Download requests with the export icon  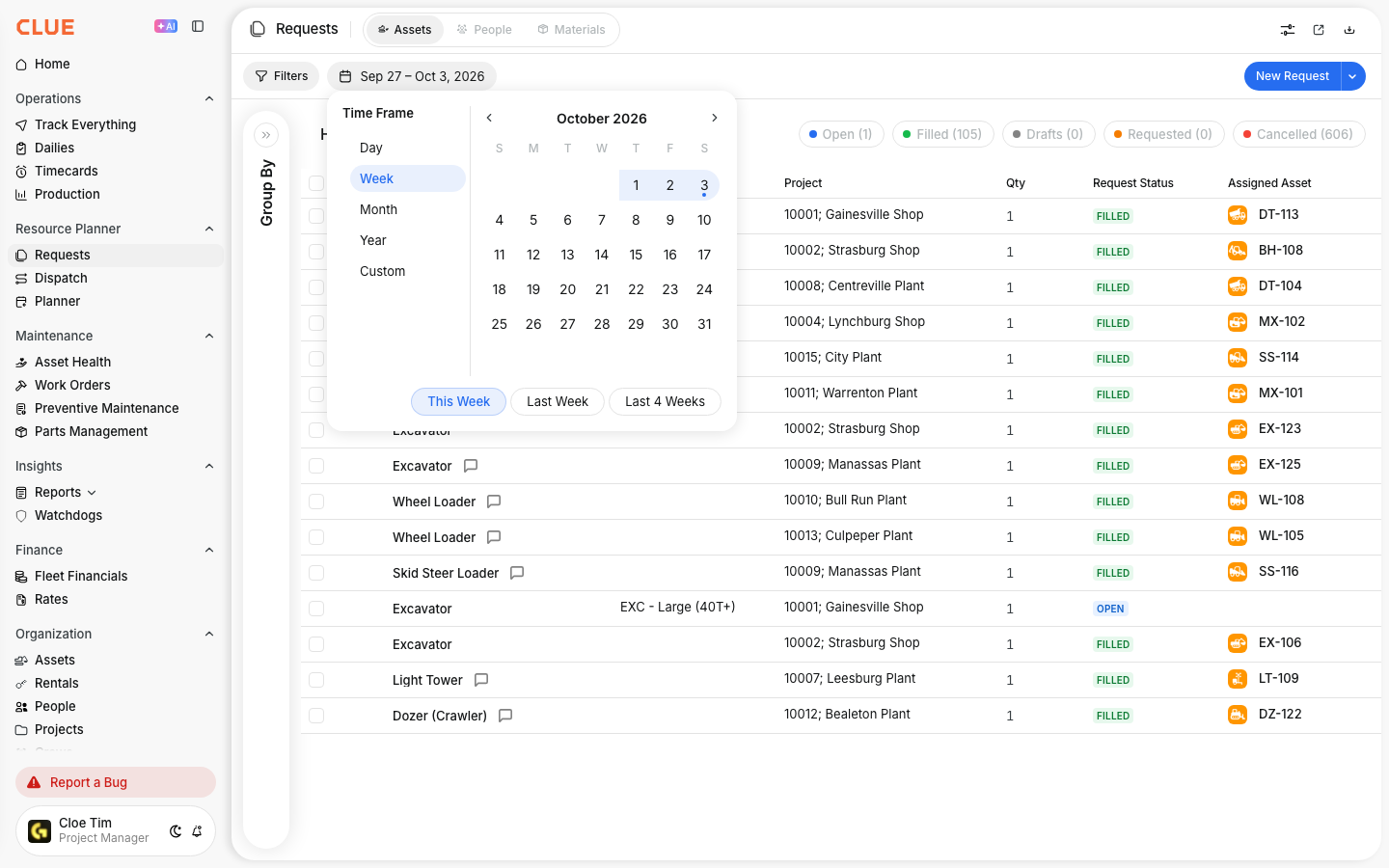click(1349, 30)
